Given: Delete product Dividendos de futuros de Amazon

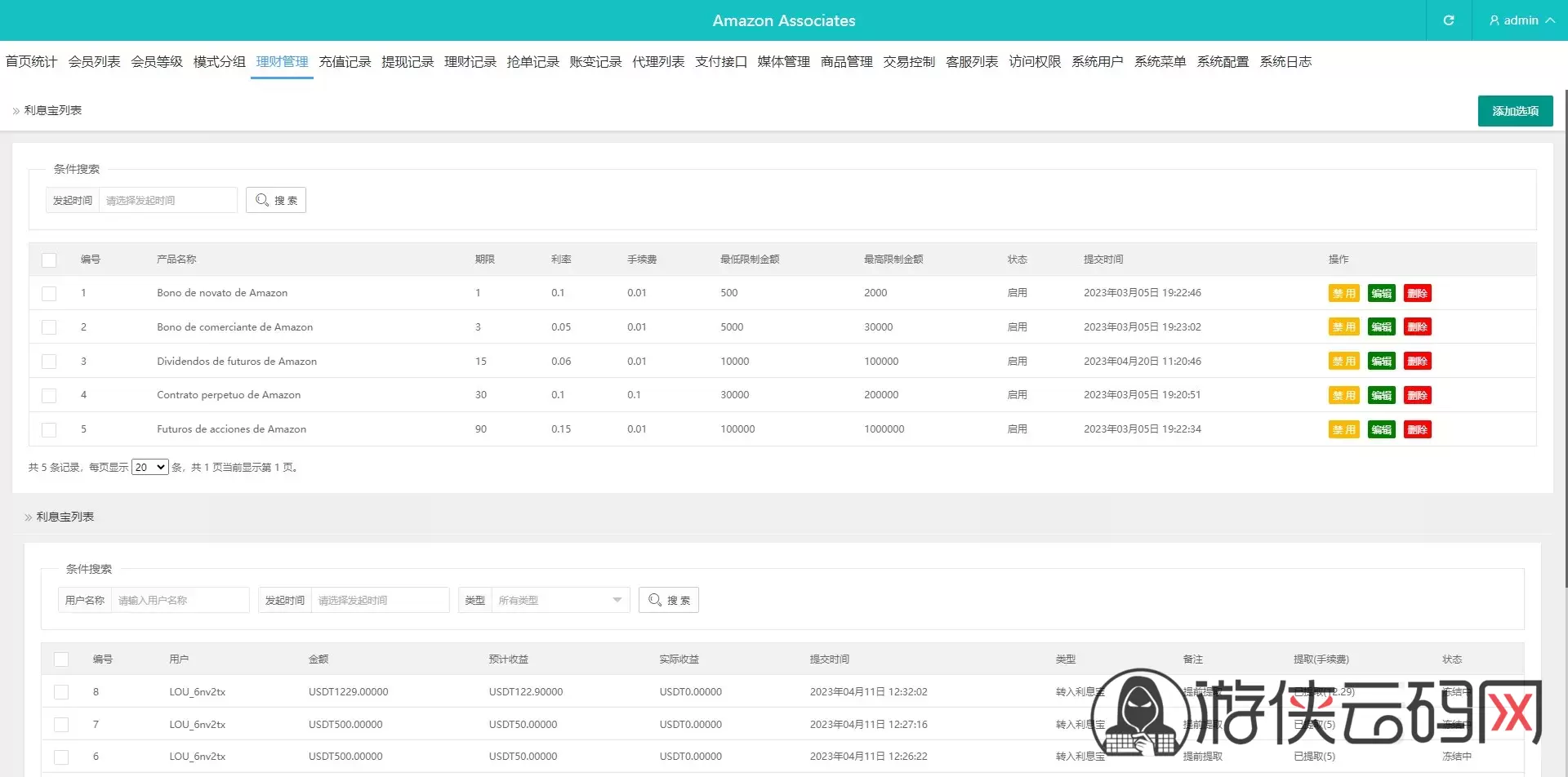Looking at the screenshot, I should click(x=1418, y=362).
